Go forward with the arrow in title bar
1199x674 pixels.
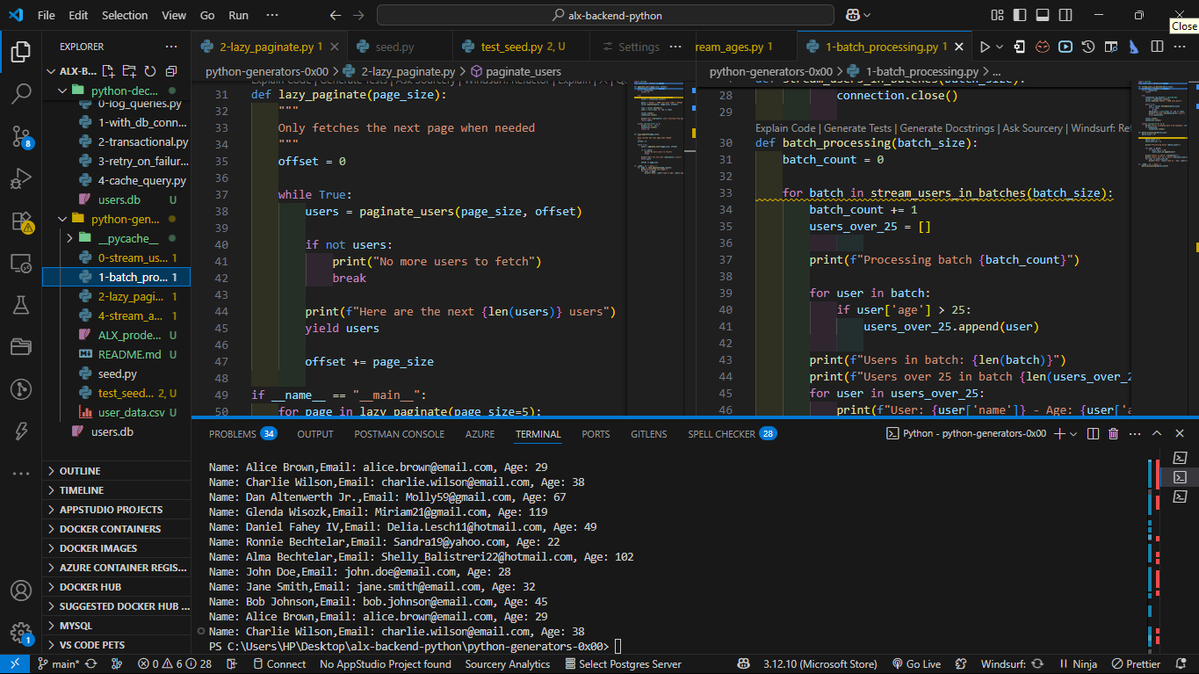click(x=359, y=15)
